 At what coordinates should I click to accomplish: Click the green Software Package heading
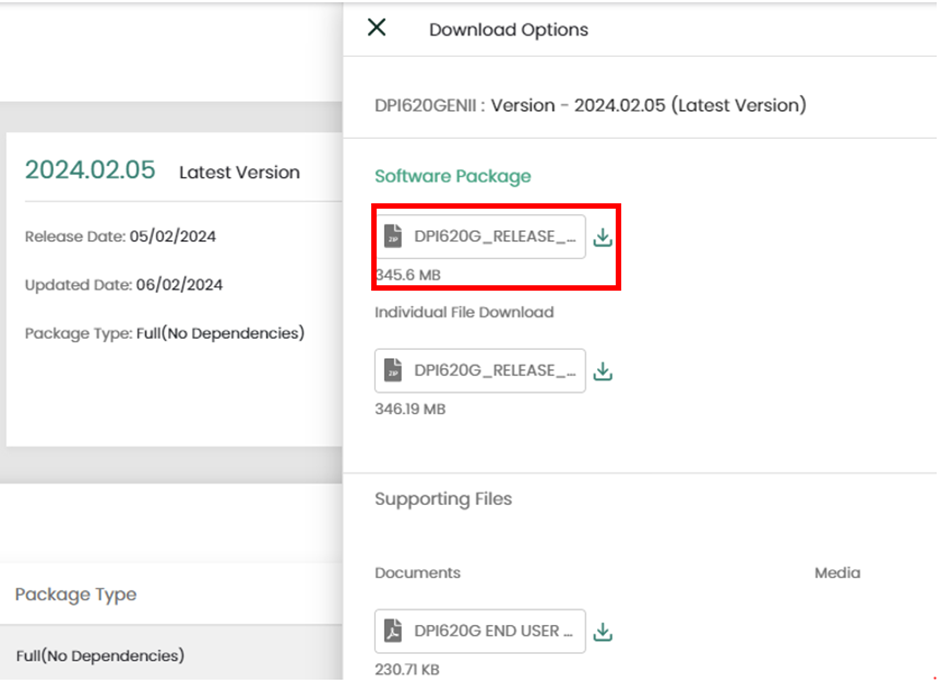coord(453,176)
